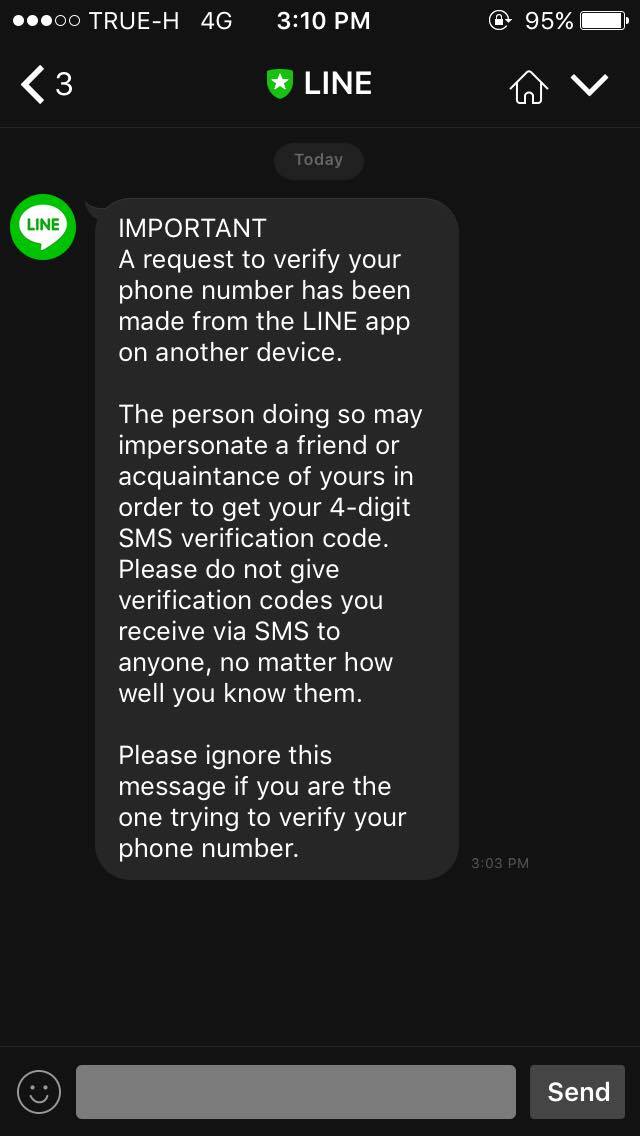Tap the 3:03 PM message timestamp

500,864
